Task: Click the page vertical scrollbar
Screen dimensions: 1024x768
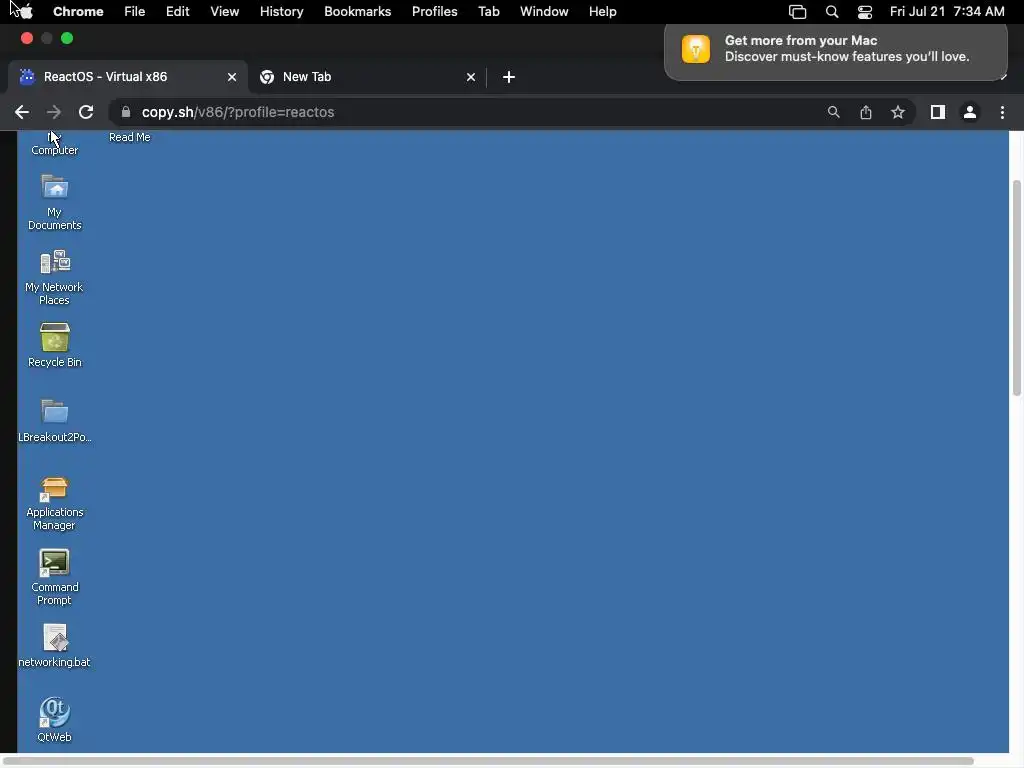Action: tap(1016, 287)
